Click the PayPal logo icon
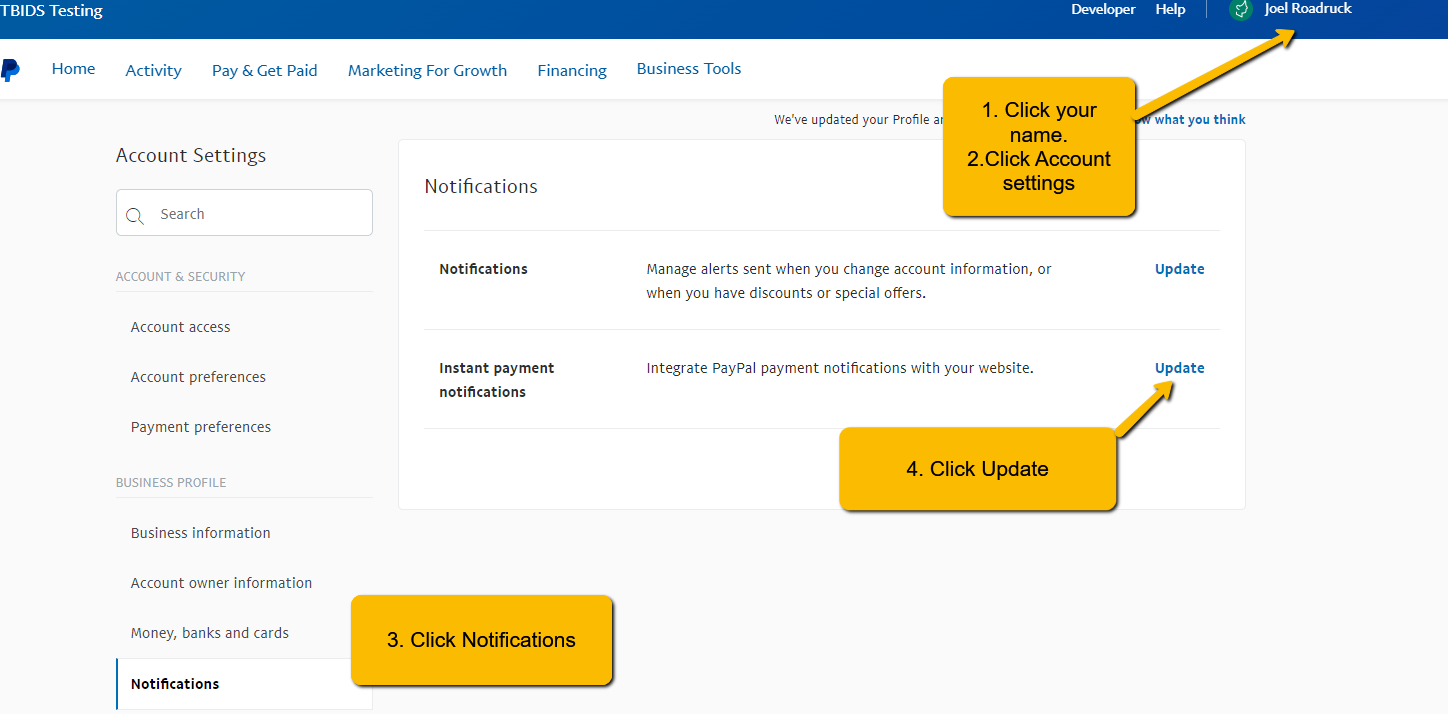Image resolution: width=1448 pixels, height=714 pixels. click(x=9, y=70)
